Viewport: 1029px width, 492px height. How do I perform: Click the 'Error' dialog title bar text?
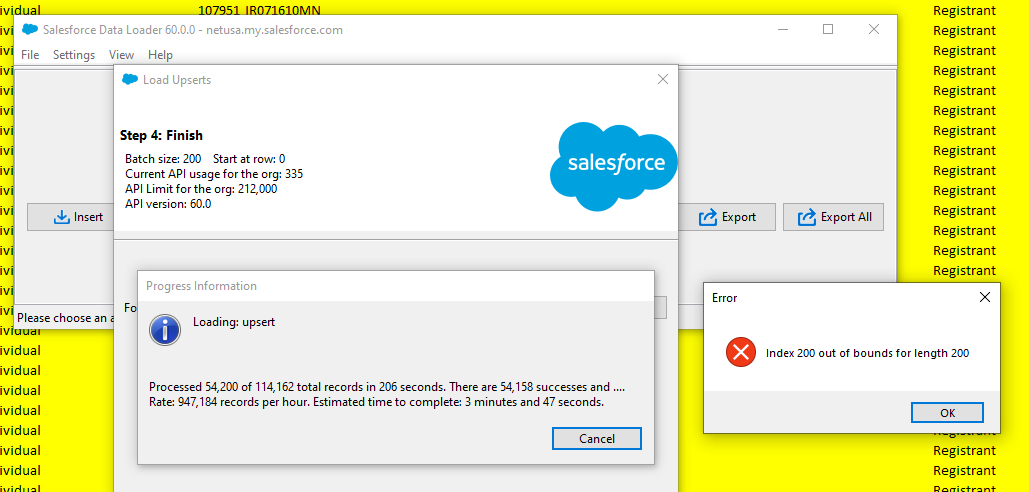tap(724, 298)
